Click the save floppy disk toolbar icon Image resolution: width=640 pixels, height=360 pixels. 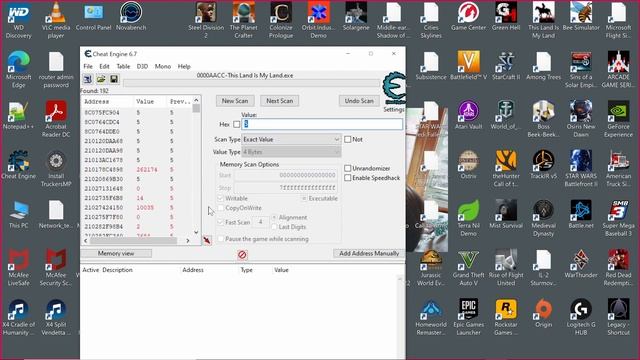[114, 79]
